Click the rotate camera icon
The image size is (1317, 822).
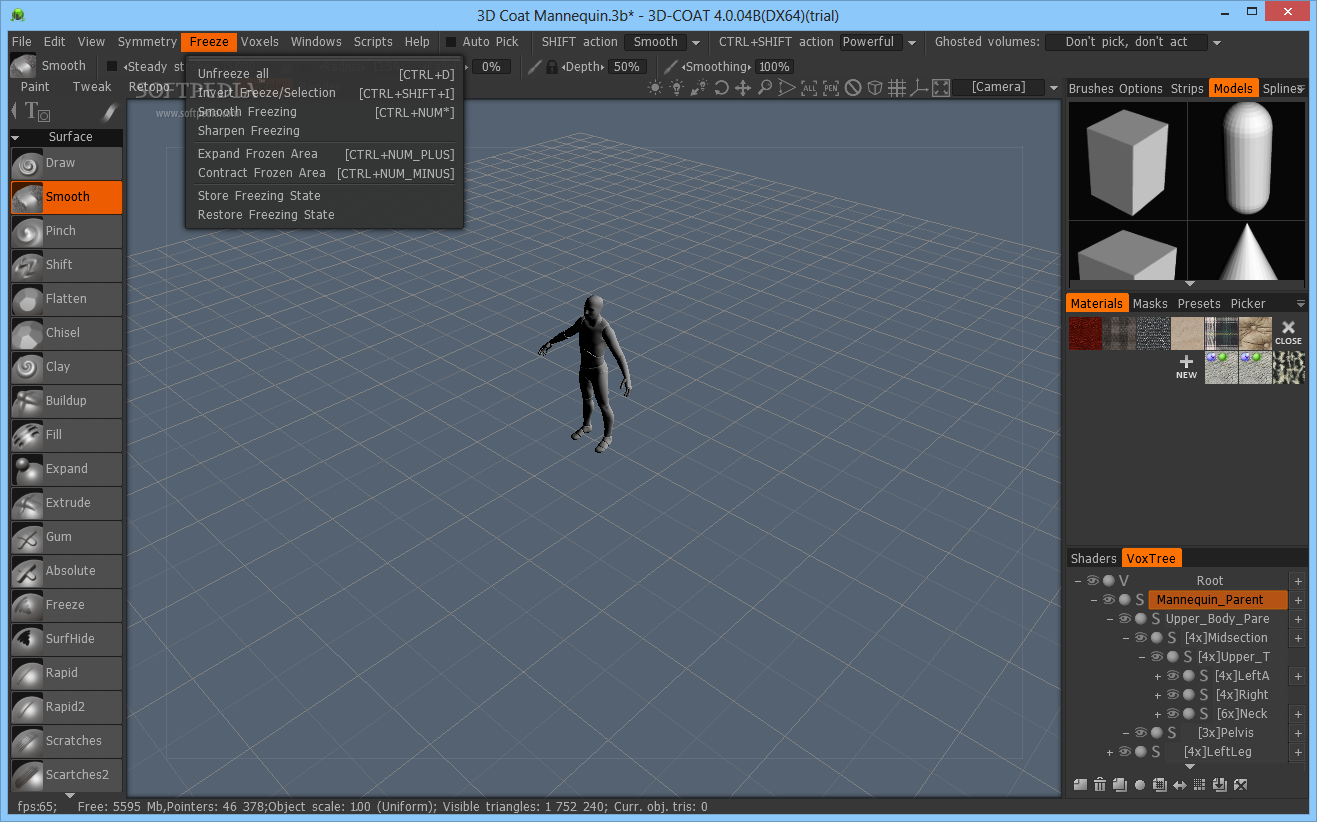pos(721,88)
